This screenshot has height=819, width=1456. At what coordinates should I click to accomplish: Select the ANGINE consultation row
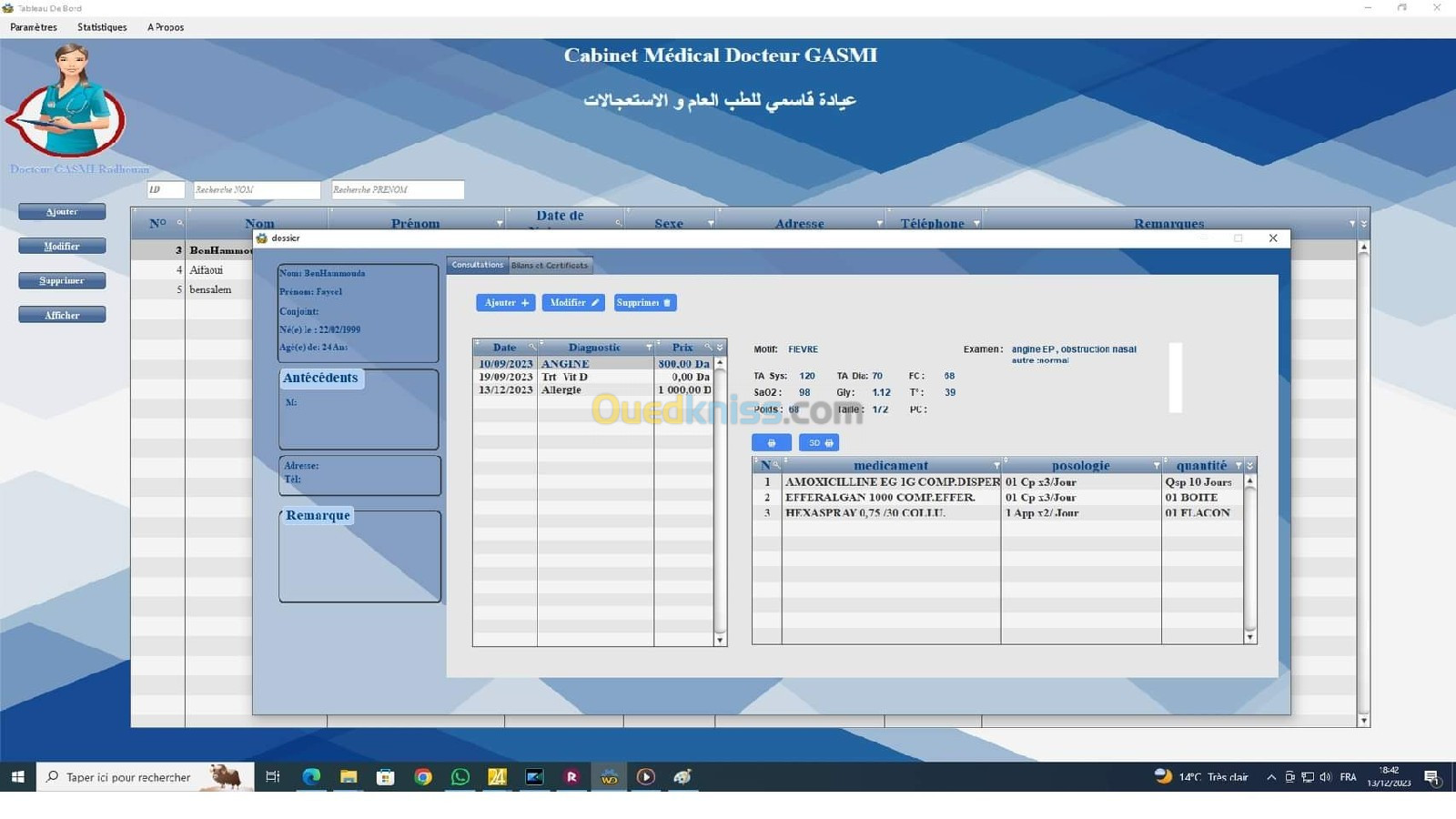point(593,364)
